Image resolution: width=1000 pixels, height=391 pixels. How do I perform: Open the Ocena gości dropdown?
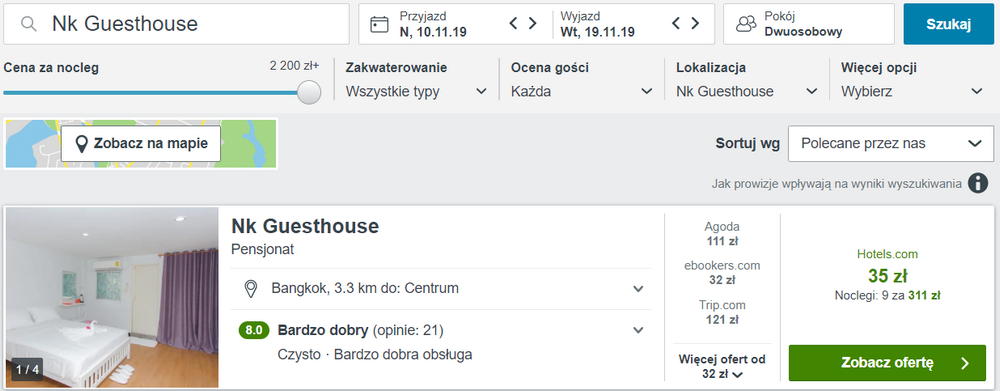coord(582,80)
